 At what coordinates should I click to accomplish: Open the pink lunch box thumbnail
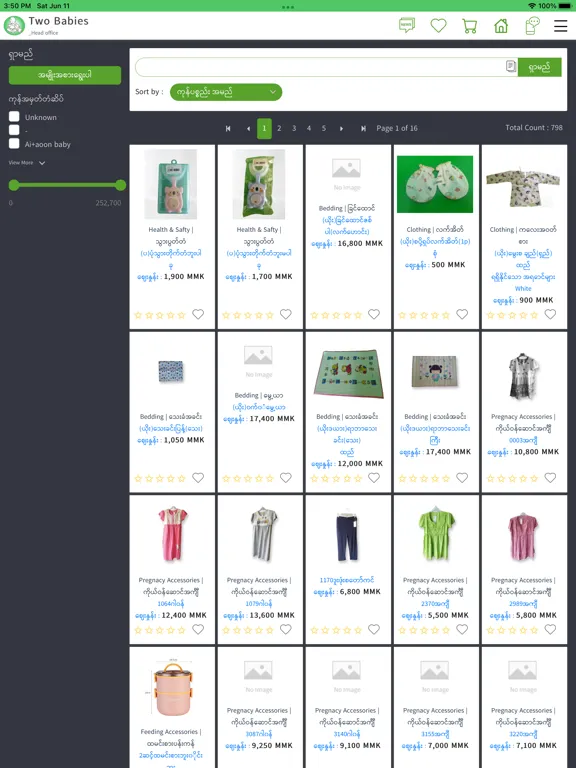click(171, 688)
